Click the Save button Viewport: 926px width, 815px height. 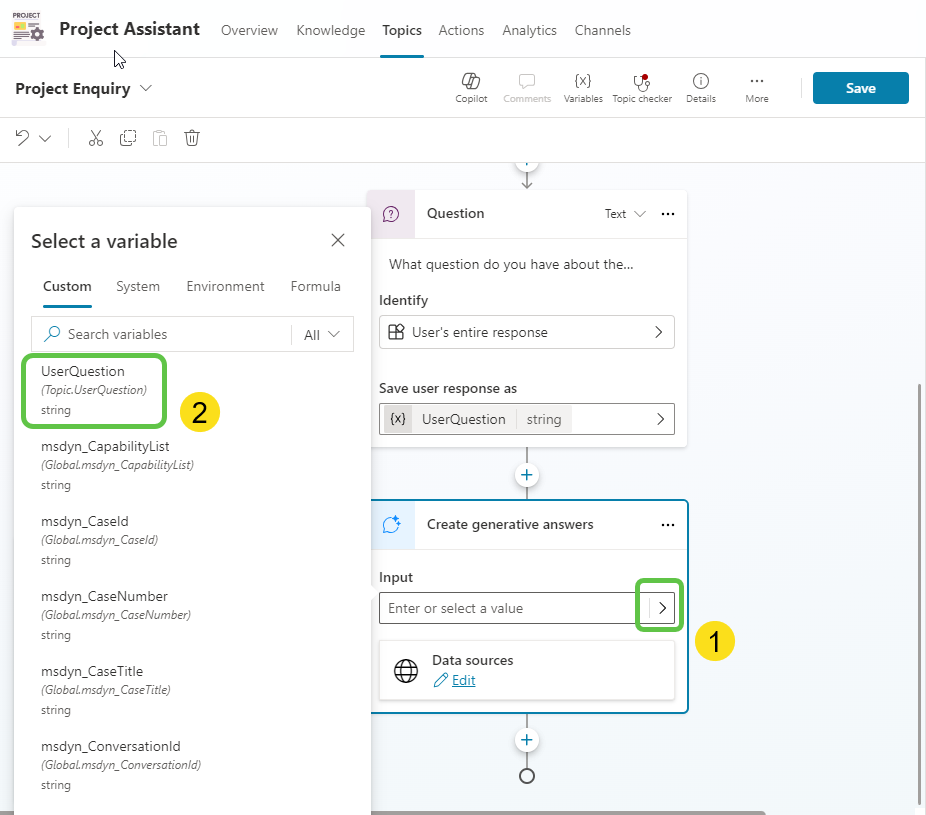click(860, 88)
